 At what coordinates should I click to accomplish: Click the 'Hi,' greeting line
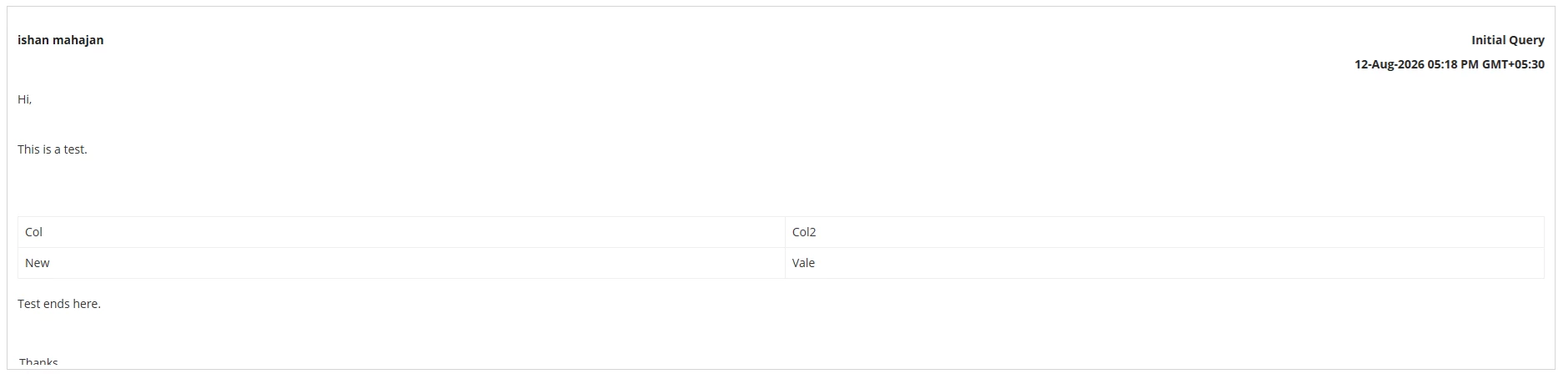point(25,99)
